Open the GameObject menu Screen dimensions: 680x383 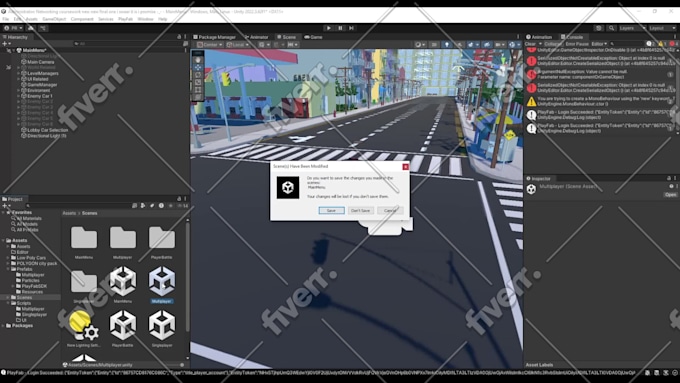point(54,19)
